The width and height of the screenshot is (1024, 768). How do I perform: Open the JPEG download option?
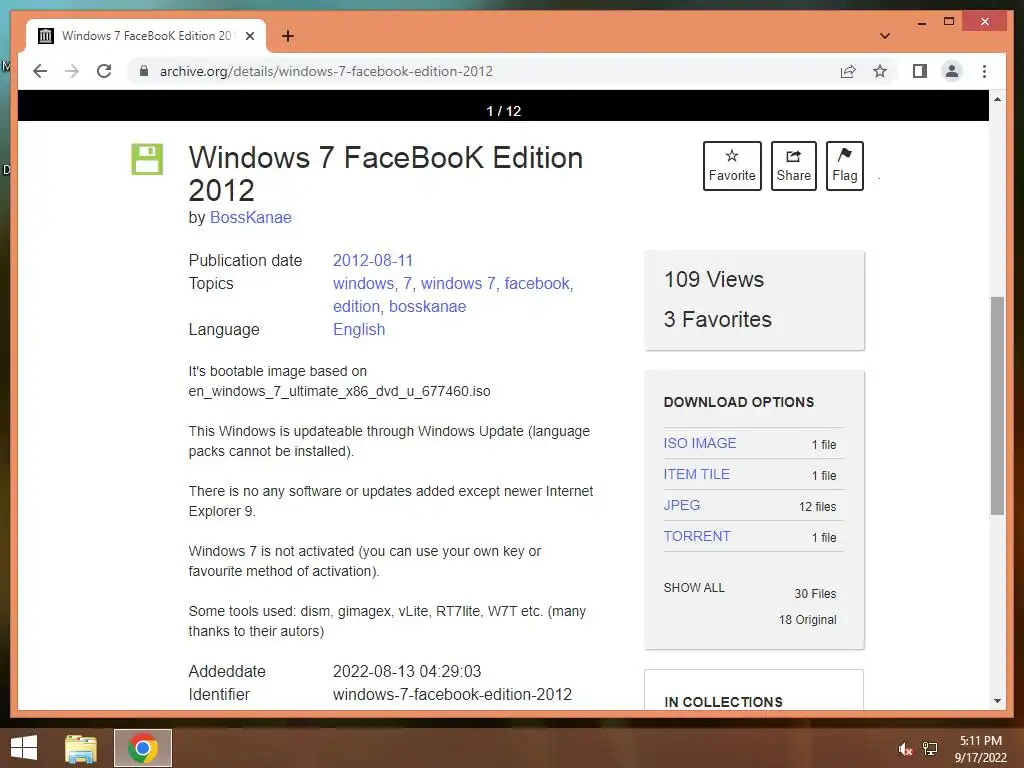click(x=681, y=505)
